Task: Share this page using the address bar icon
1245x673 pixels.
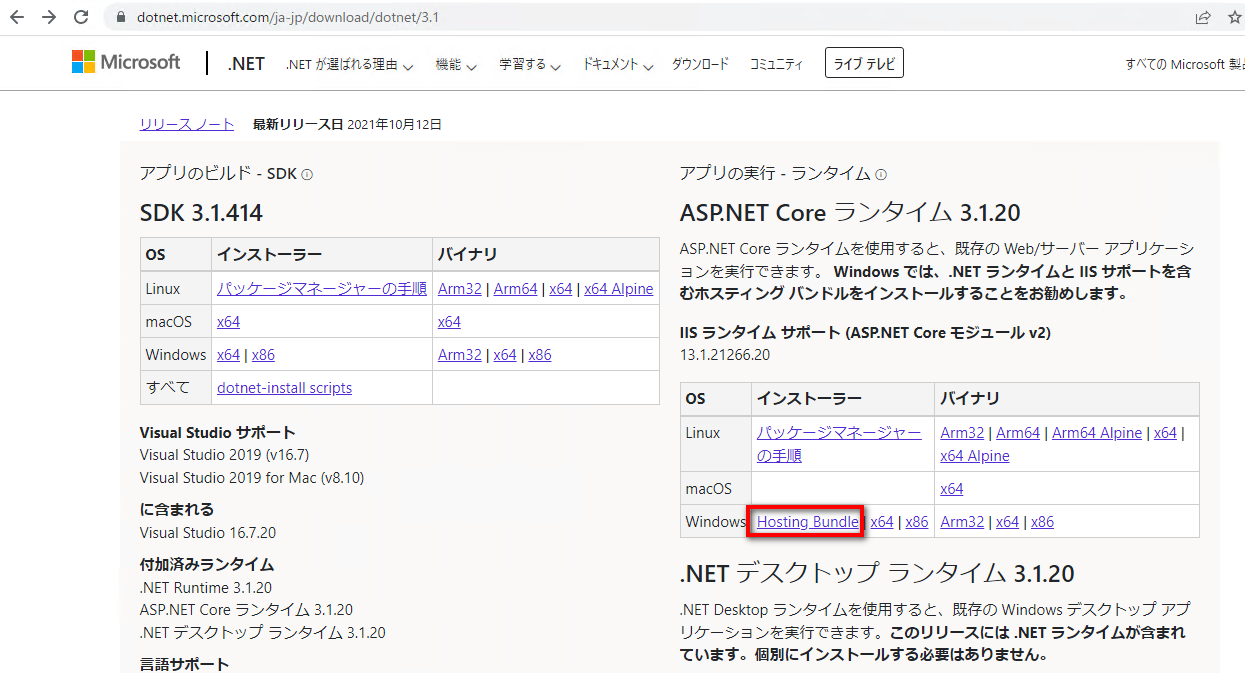Action: tap(1203, 17)
